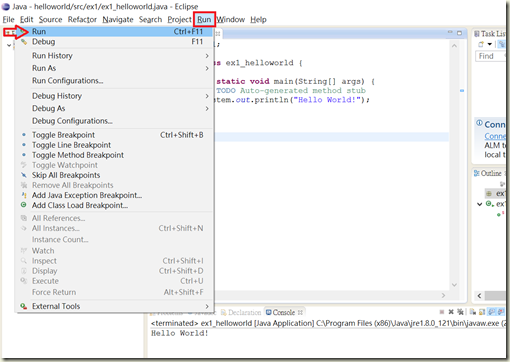Viewport: 510px width, 362px height.
Task: Click the editor scroll-up arrow
Action: (454, 46)
